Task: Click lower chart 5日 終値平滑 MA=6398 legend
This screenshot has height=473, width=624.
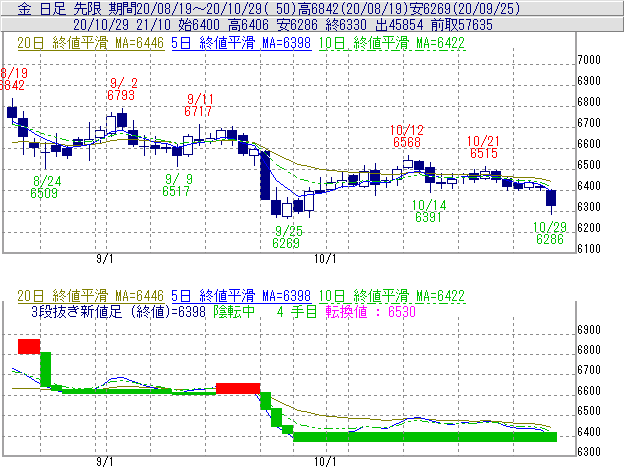Action: (241, 296)
